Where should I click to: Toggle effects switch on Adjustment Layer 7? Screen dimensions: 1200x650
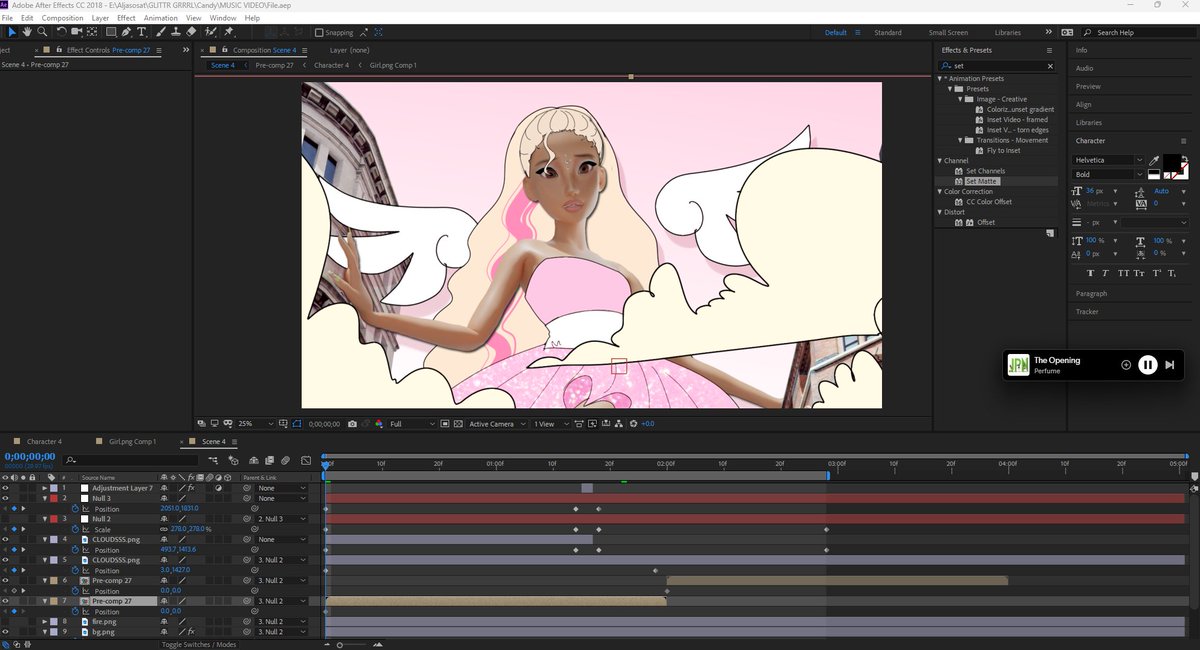191,488
